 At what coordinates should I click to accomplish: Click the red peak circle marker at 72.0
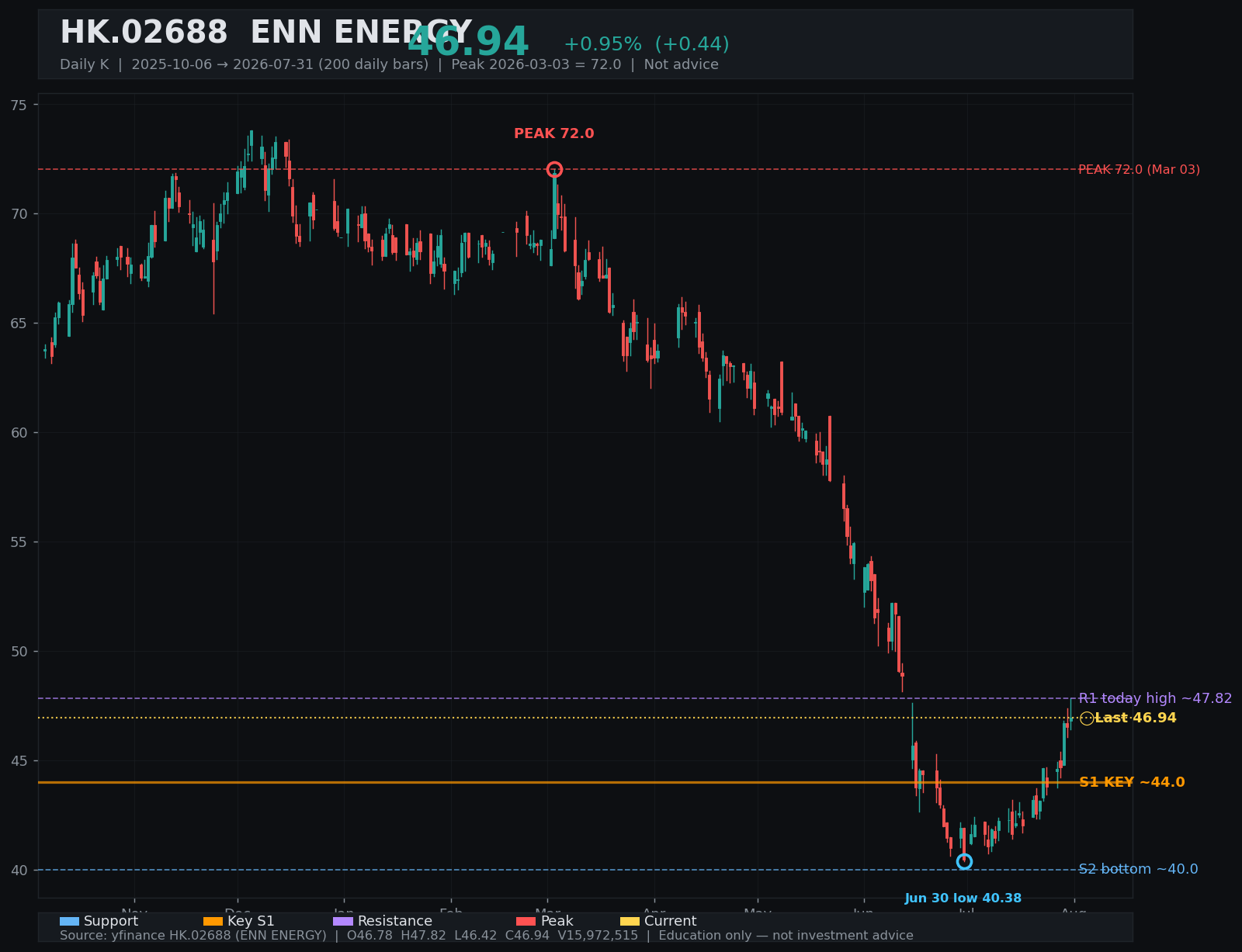pos(554,169)
